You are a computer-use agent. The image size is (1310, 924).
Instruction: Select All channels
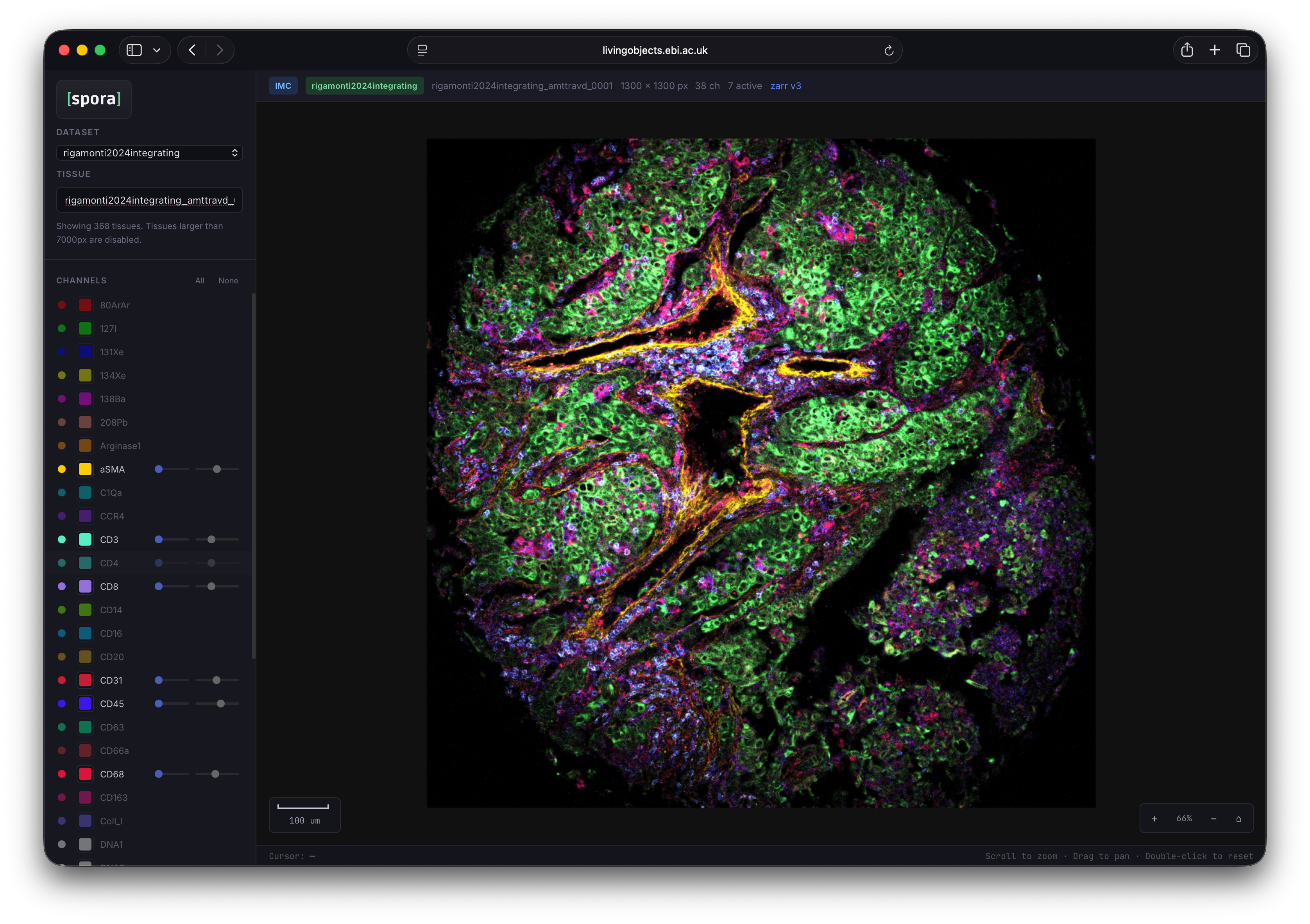pyautogui.click(x=200, y=281)
